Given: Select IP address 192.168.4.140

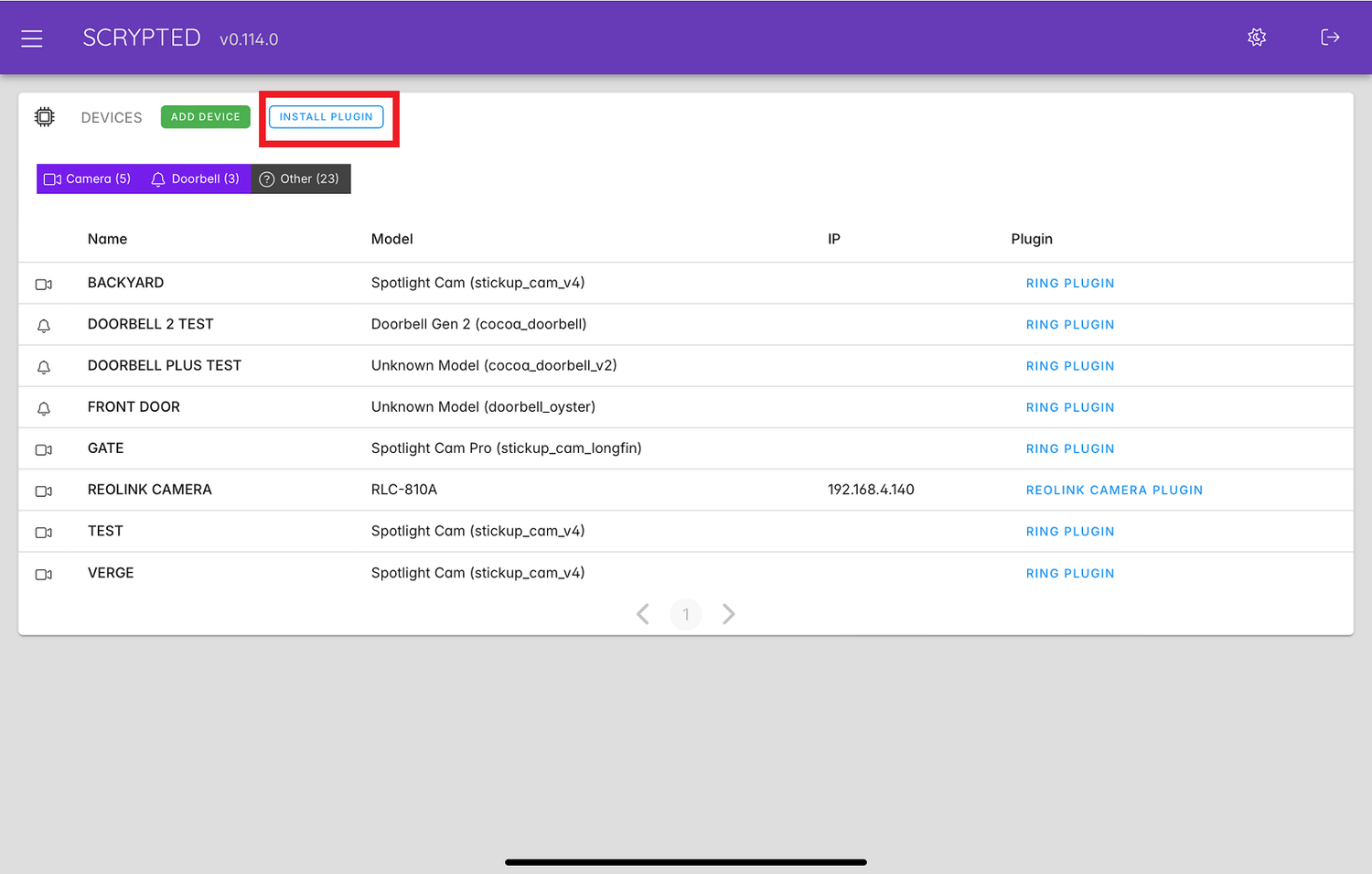Looking at the screenshot, I should point(871,490).
